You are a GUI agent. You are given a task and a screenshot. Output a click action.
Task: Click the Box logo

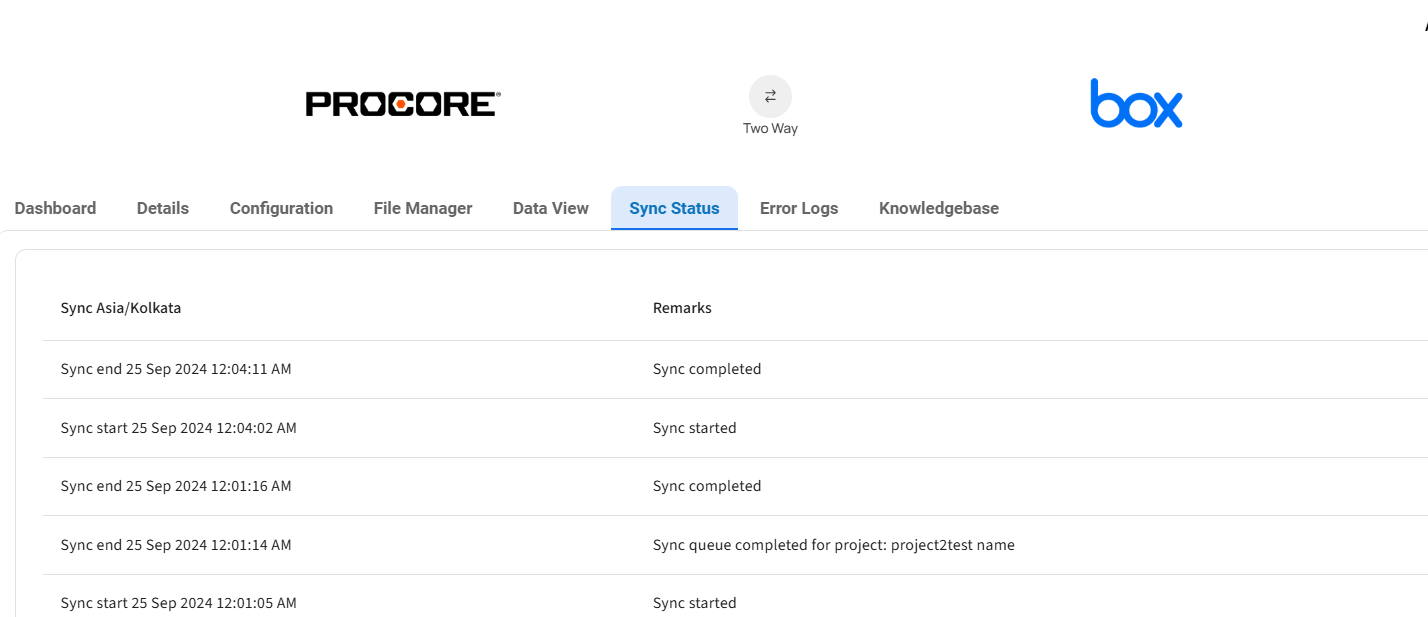pyautogui.click(x=1136, y=104)
